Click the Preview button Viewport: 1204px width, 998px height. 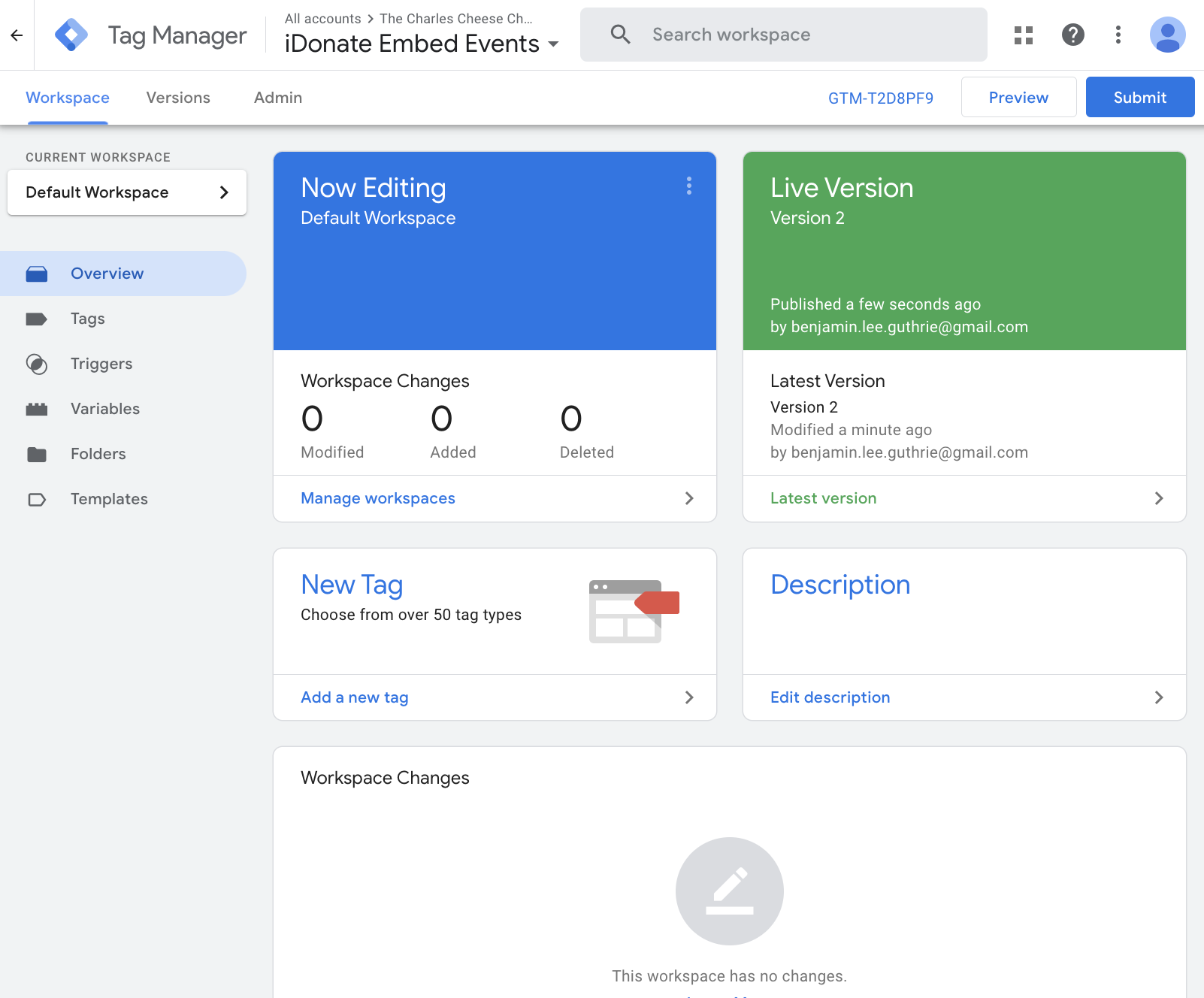[1018, 97]
